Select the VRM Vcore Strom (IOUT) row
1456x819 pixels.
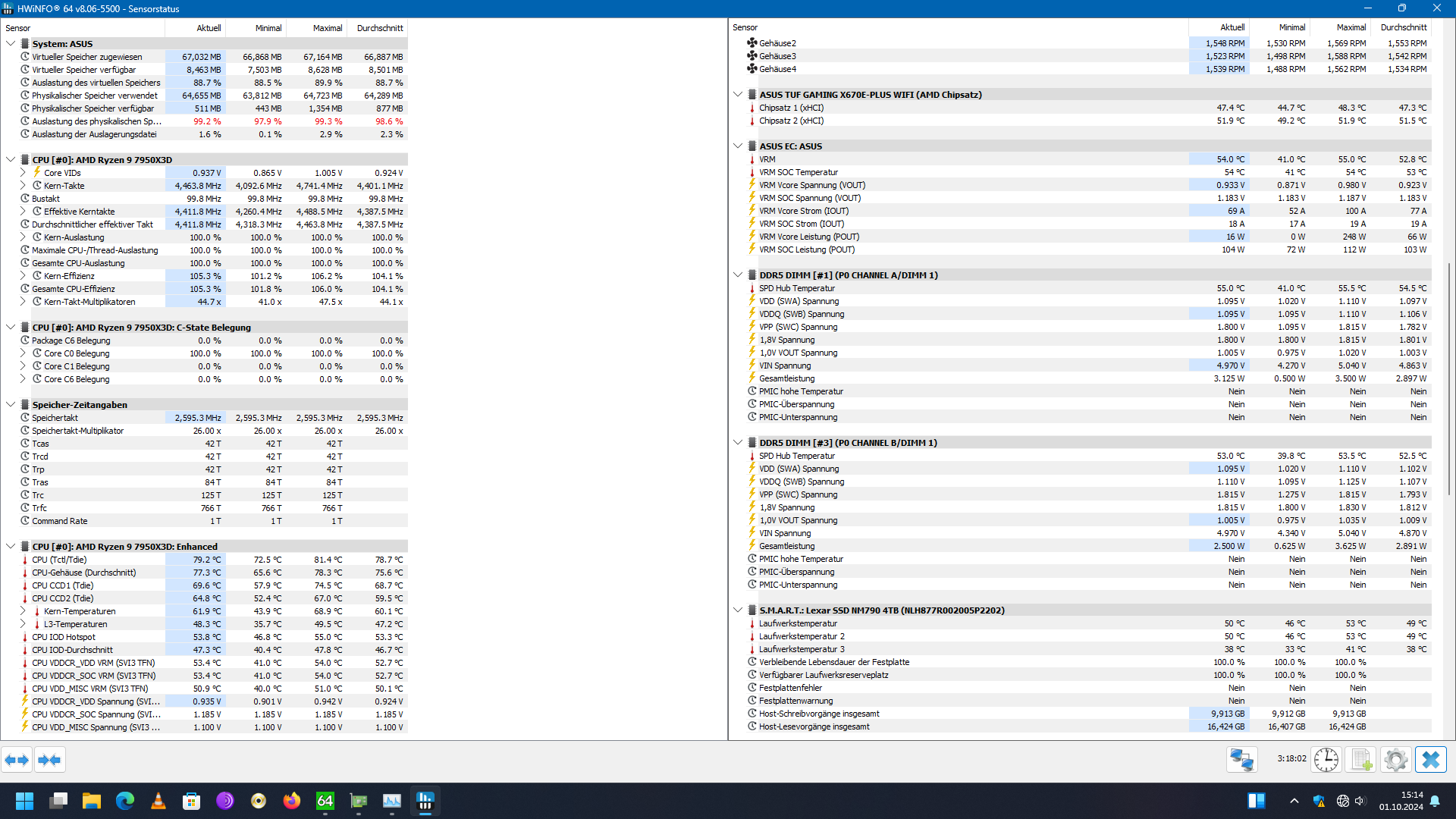click(804, 211)
